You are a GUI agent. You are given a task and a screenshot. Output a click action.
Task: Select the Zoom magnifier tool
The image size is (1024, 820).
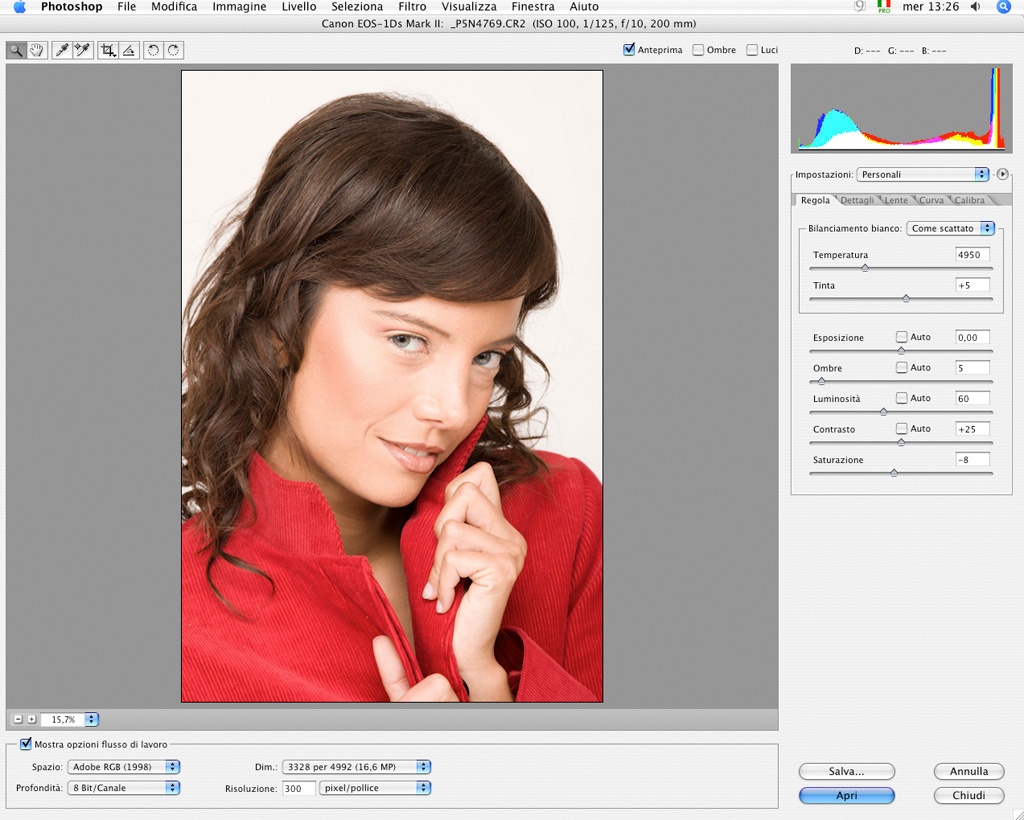[x=16, y=50]
